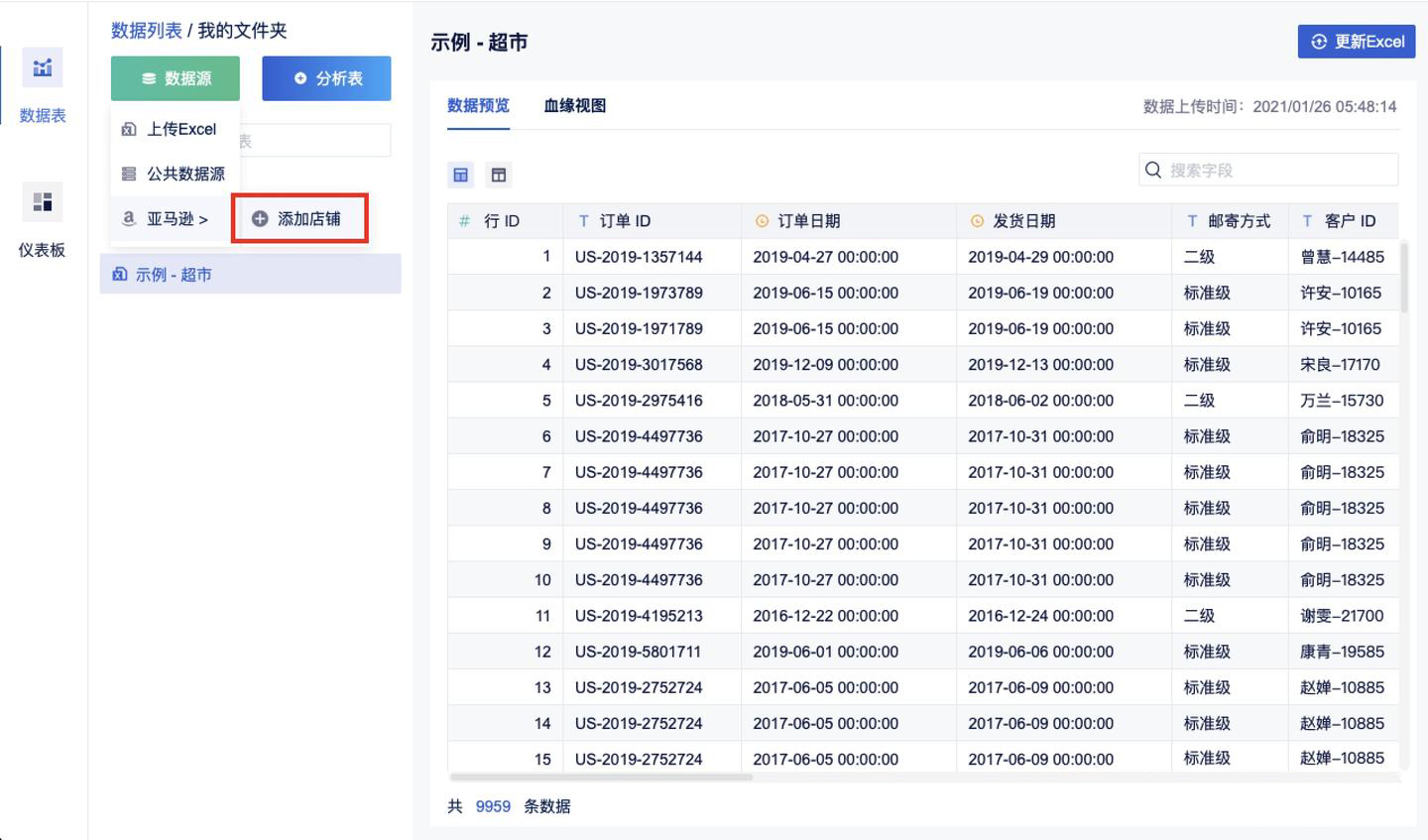Open the 分析表 button
Screen dimensions: 1428x840
326,78
